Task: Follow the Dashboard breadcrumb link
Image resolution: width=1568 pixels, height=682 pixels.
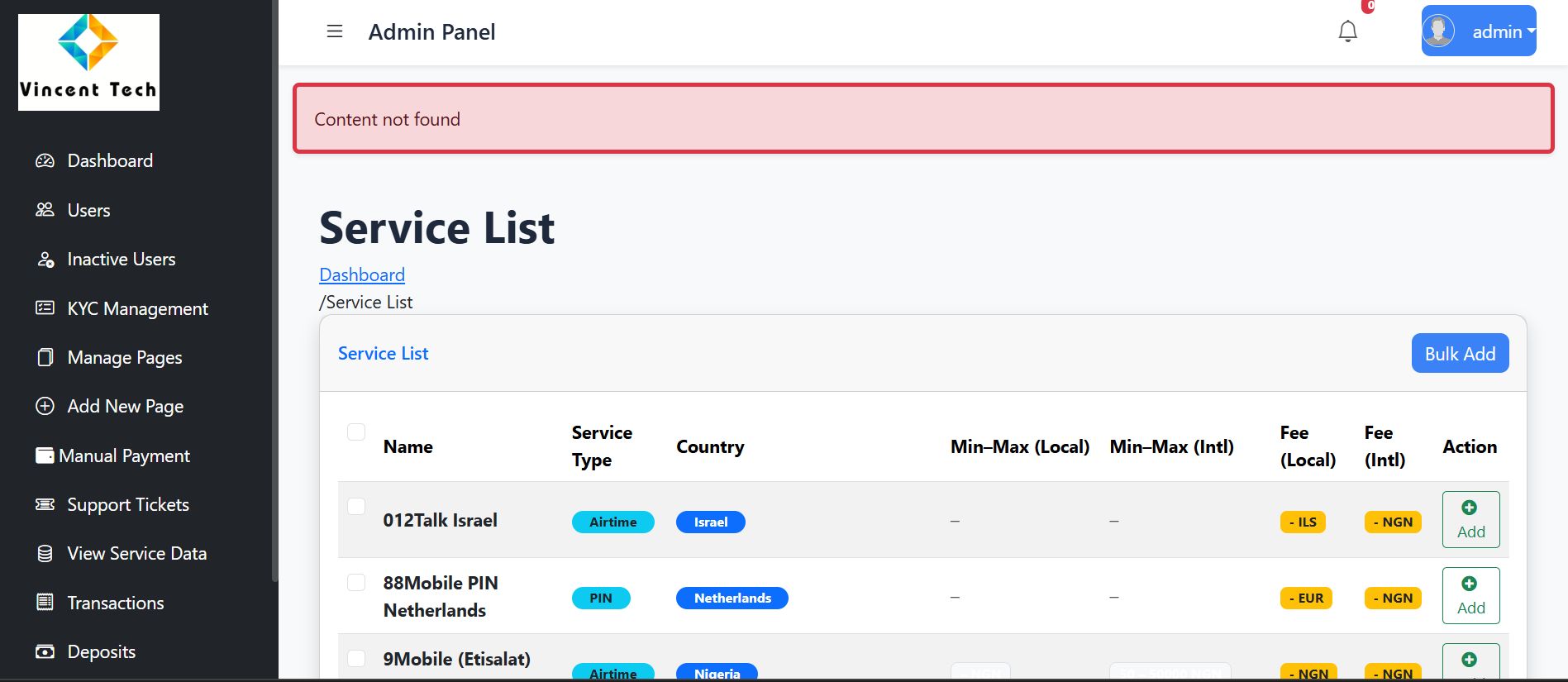Action: click(362, 274)
